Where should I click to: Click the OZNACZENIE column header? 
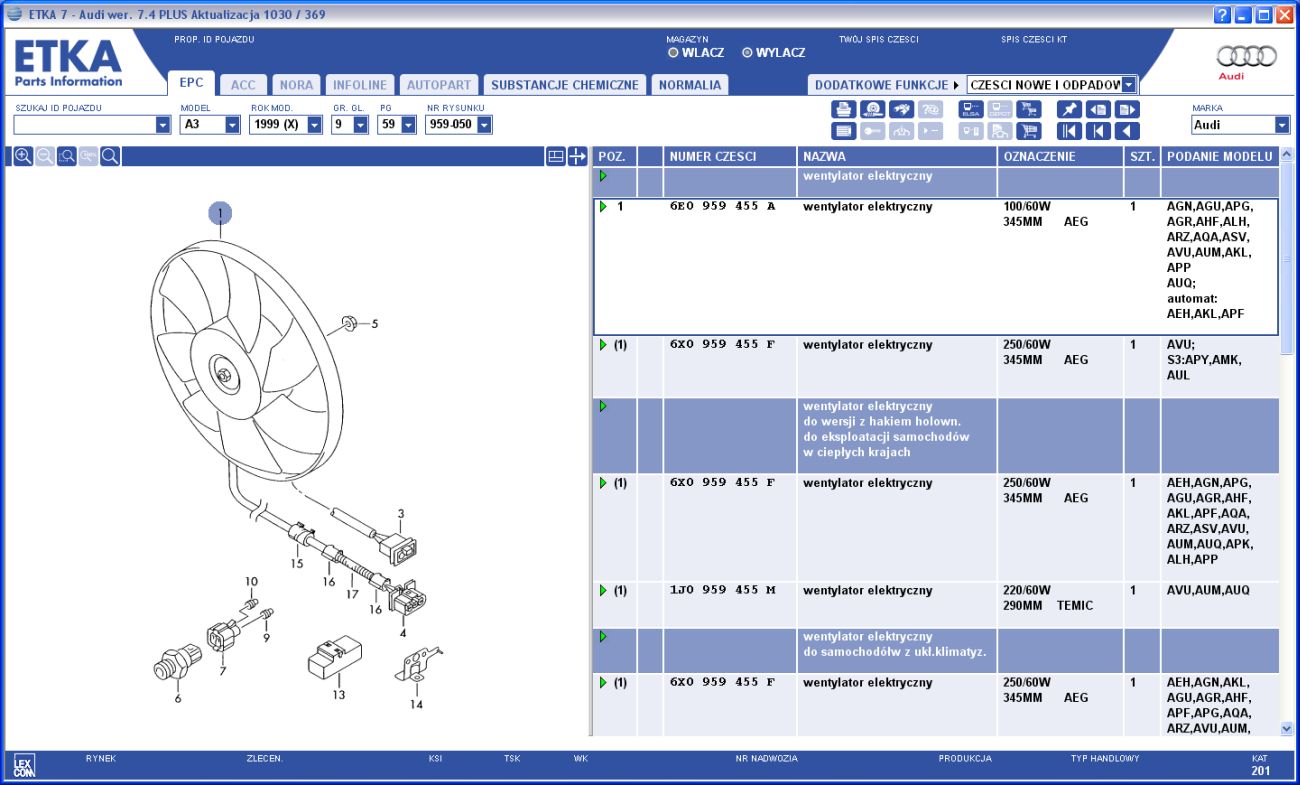tap(1060, 157)
